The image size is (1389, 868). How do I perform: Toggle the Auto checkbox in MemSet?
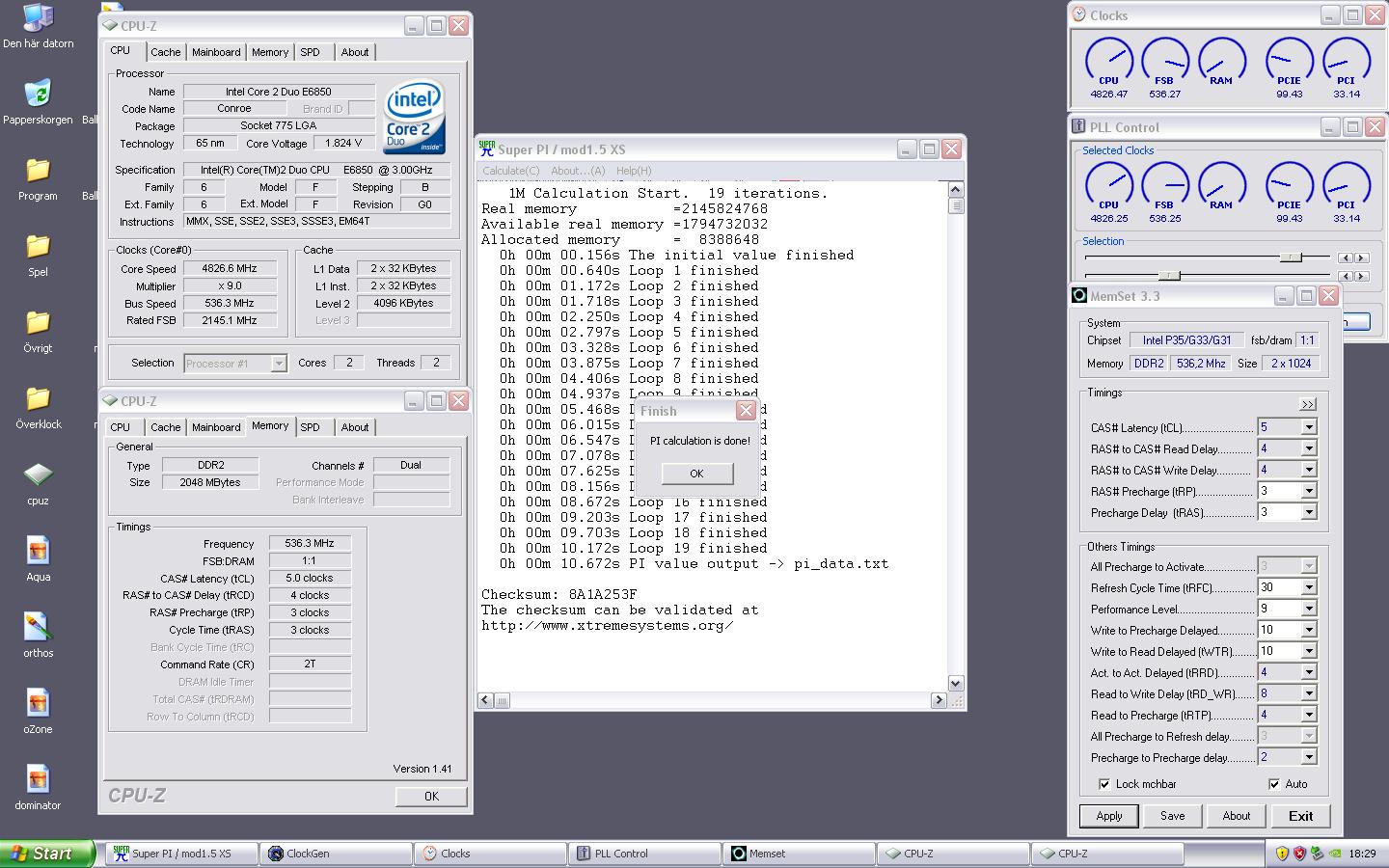click(x=1274, y=784)
